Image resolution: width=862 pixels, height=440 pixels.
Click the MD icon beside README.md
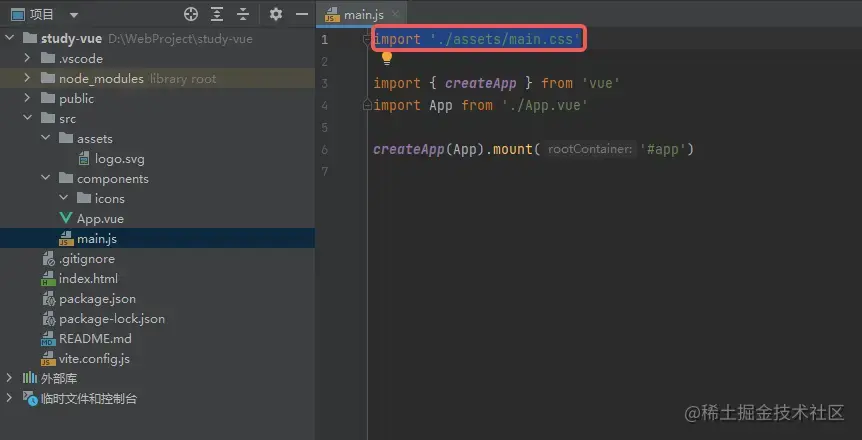(x=48, y=339)
